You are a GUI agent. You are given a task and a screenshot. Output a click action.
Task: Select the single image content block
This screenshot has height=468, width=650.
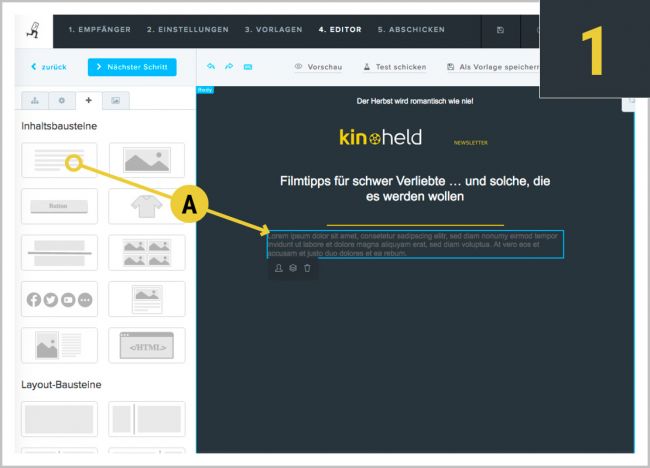(x=147, y=160)
